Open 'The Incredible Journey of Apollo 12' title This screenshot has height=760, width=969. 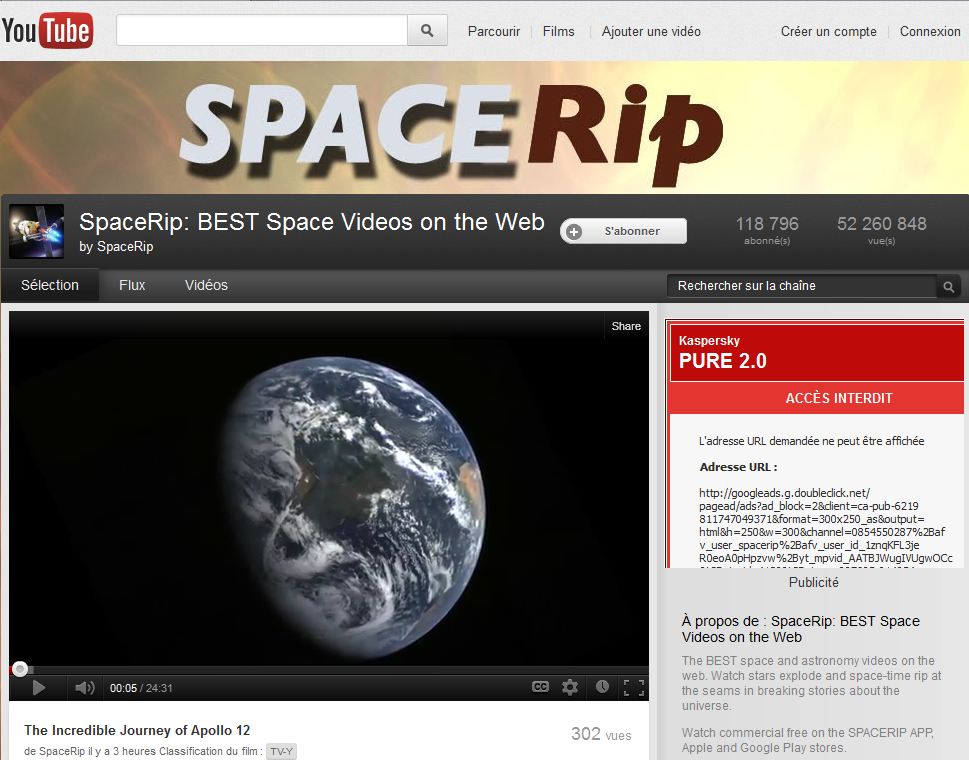point(137,730)
